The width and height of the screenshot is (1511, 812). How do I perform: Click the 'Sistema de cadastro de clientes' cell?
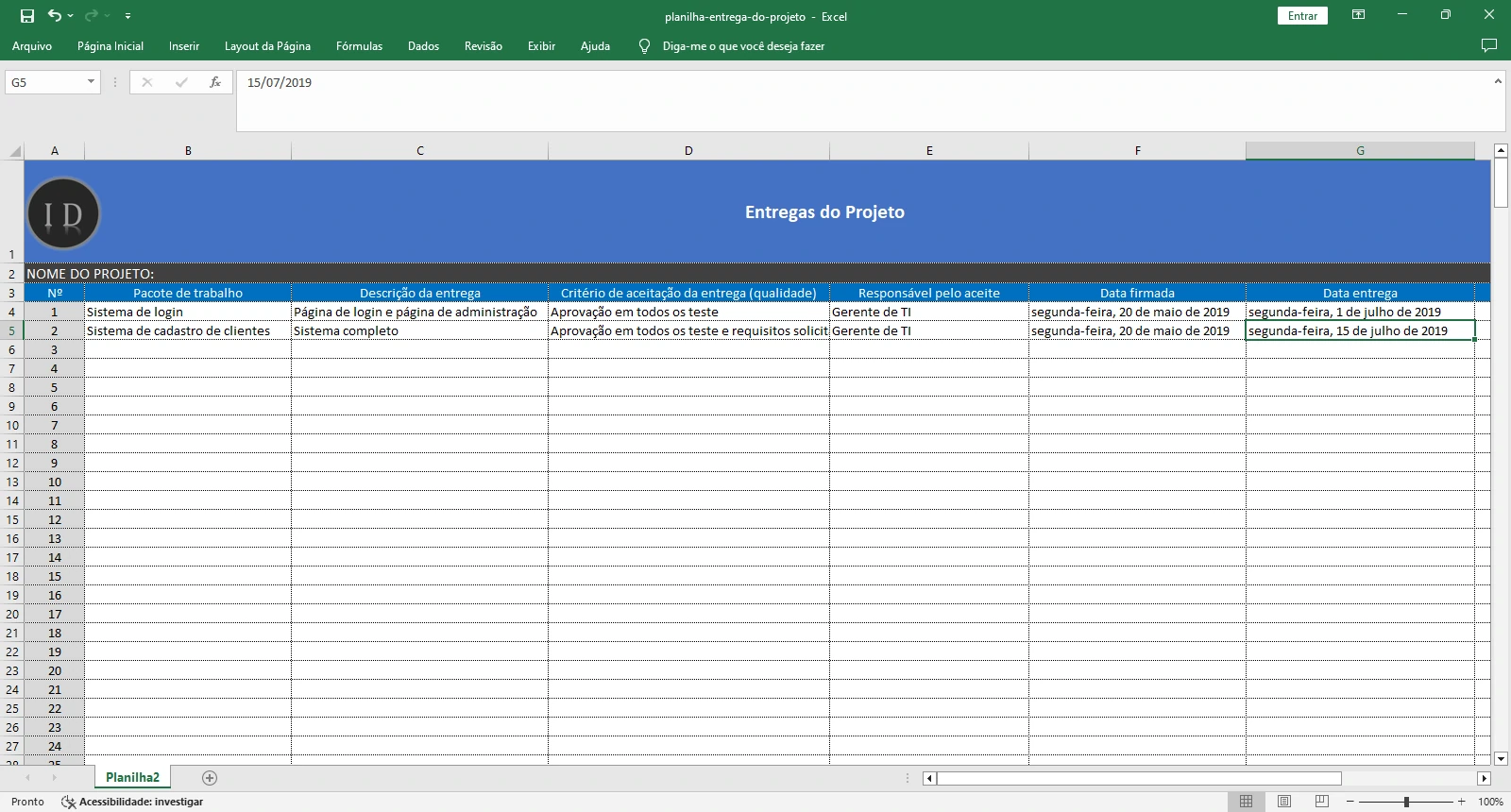[x=188, y=330]
